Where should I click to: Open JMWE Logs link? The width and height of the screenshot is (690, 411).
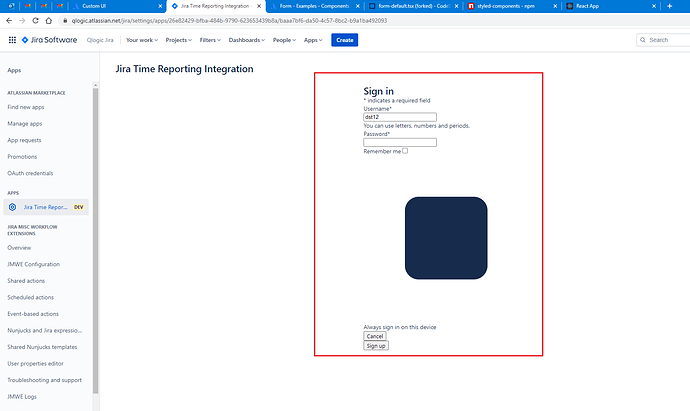tap(22, 397)
